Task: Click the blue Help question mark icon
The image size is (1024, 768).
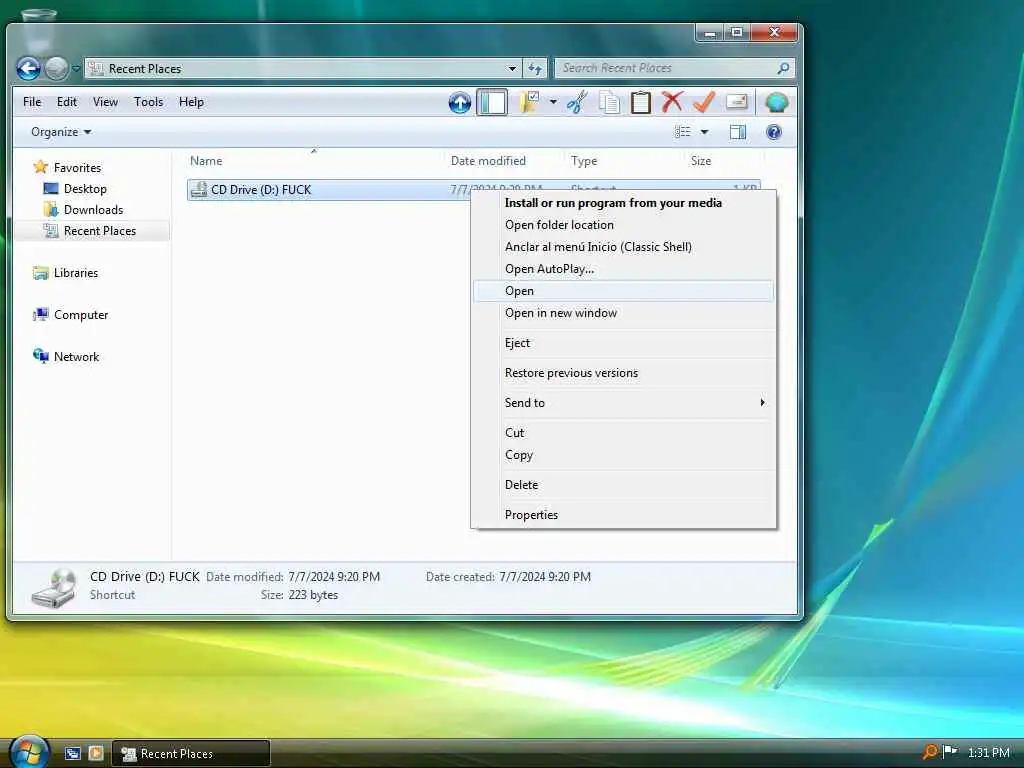Action: click(774, 132)
